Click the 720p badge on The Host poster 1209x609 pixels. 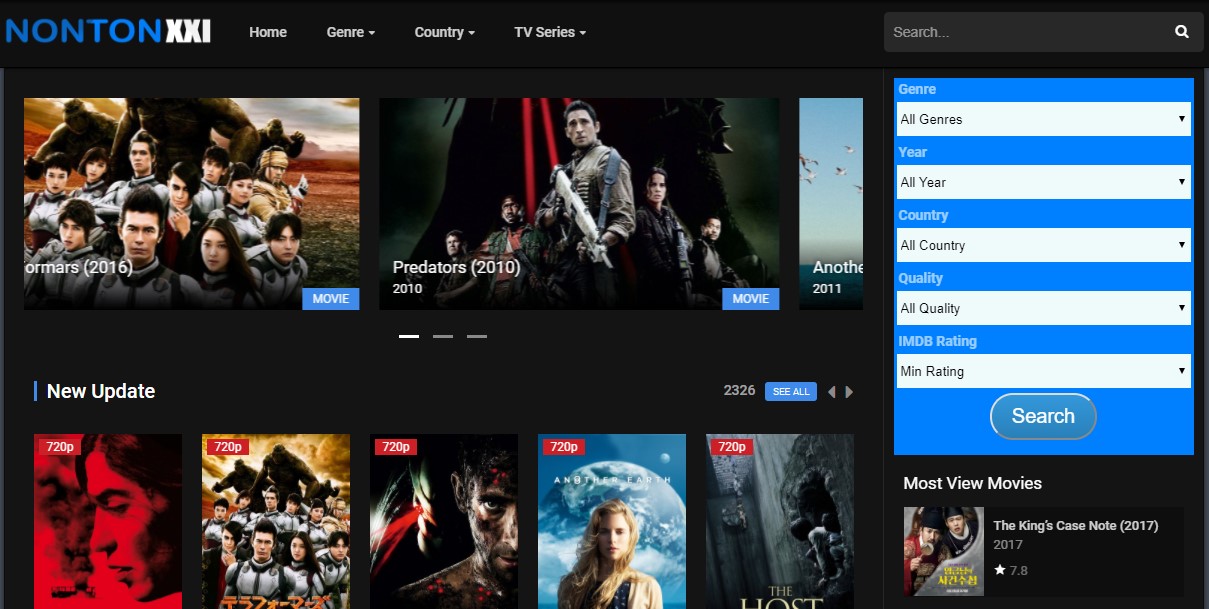pos(732,447)
